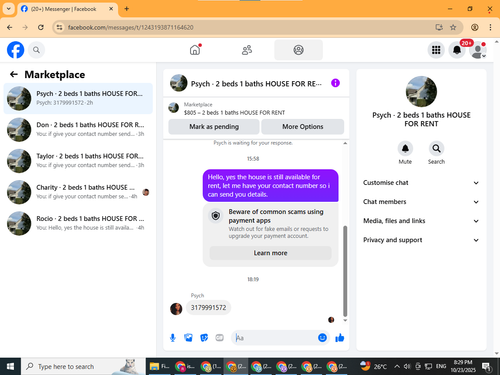Viewport: 500px width, 375px height.
Task: Open the Friends icon in top navigation
Action: tap(247, 50)
